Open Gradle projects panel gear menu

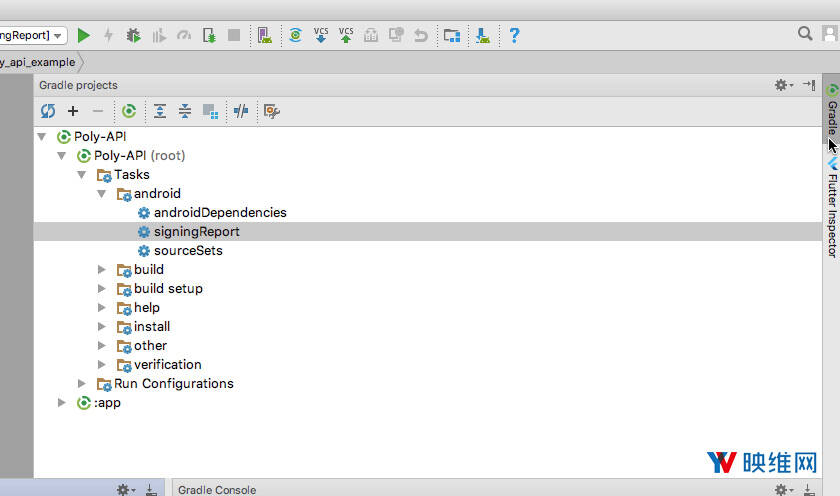pos(783,86)
